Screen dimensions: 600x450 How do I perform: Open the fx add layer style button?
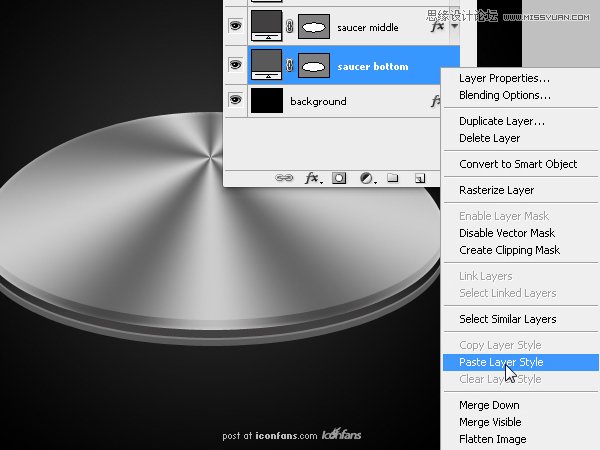point(313,178)
